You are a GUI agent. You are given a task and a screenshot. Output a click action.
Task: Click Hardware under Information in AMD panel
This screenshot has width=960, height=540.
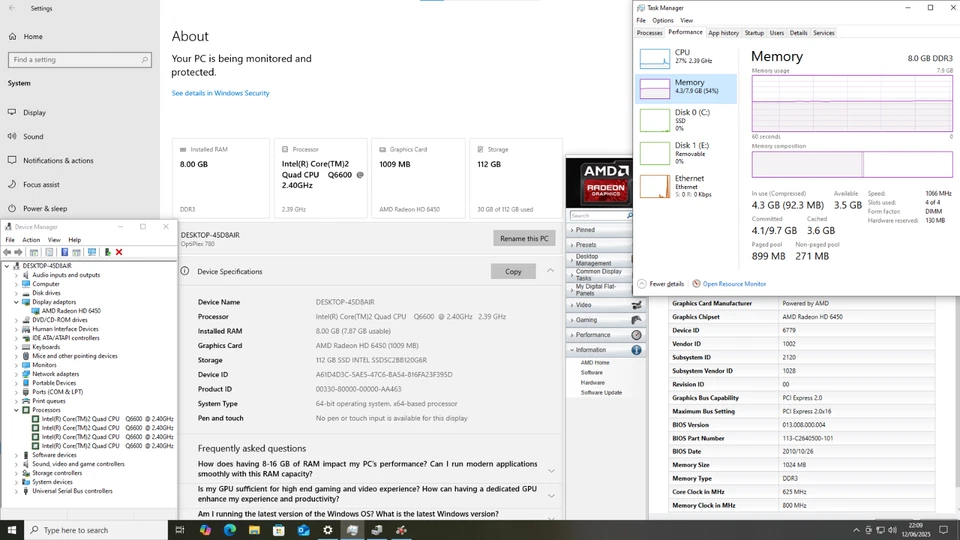pyautogui.click(x=592, y=383)
